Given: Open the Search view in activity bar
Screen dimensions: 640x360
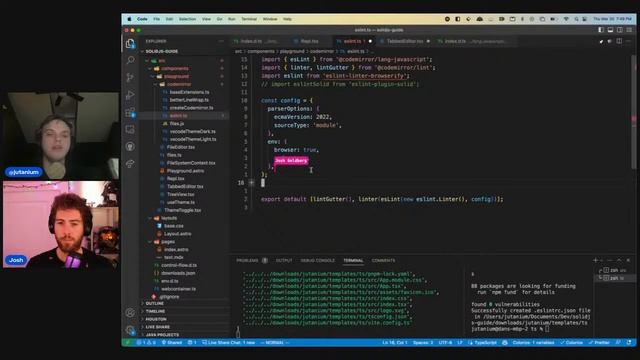Looking at the screenshot, I should 130,60.
